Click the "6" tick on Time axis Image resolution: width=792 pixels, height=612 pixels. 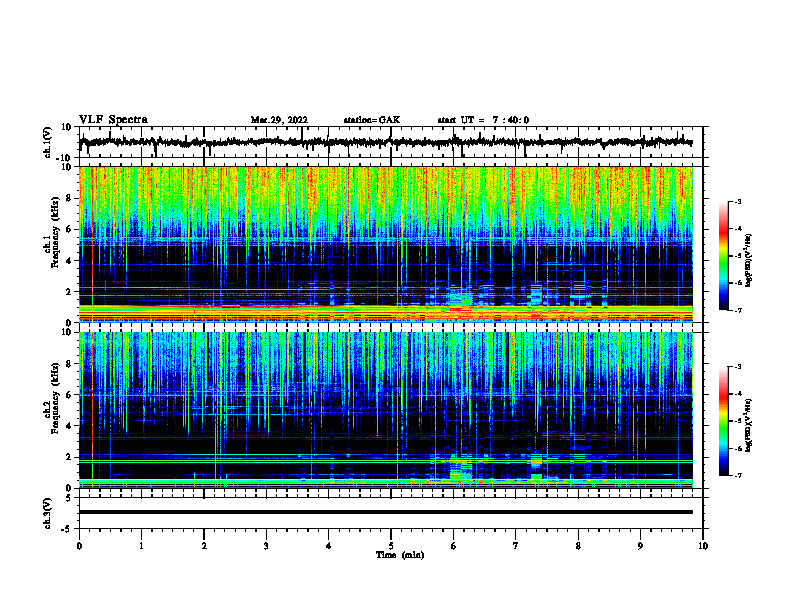(x=454, y=546)
